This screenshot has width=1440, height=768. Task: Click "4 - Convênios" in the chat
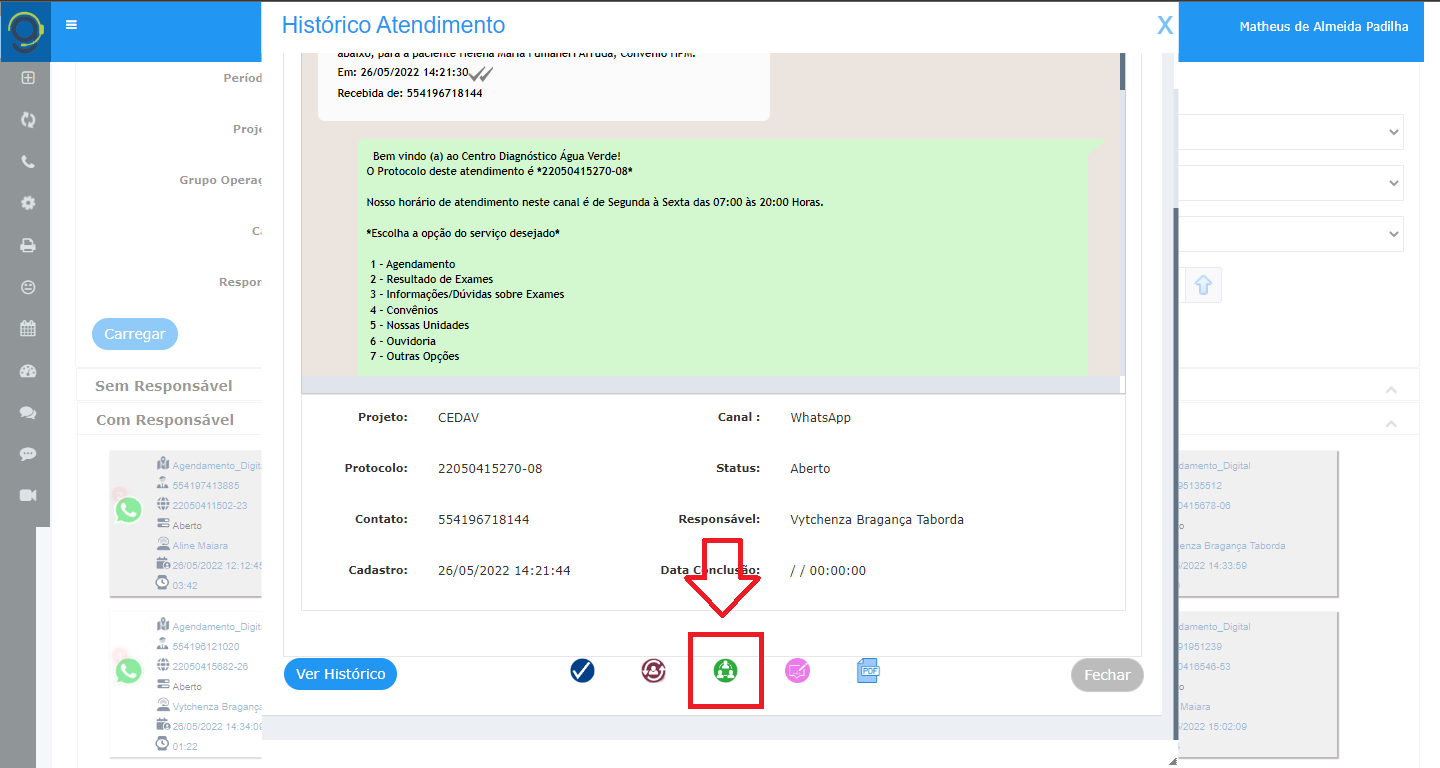coord(404,310)
